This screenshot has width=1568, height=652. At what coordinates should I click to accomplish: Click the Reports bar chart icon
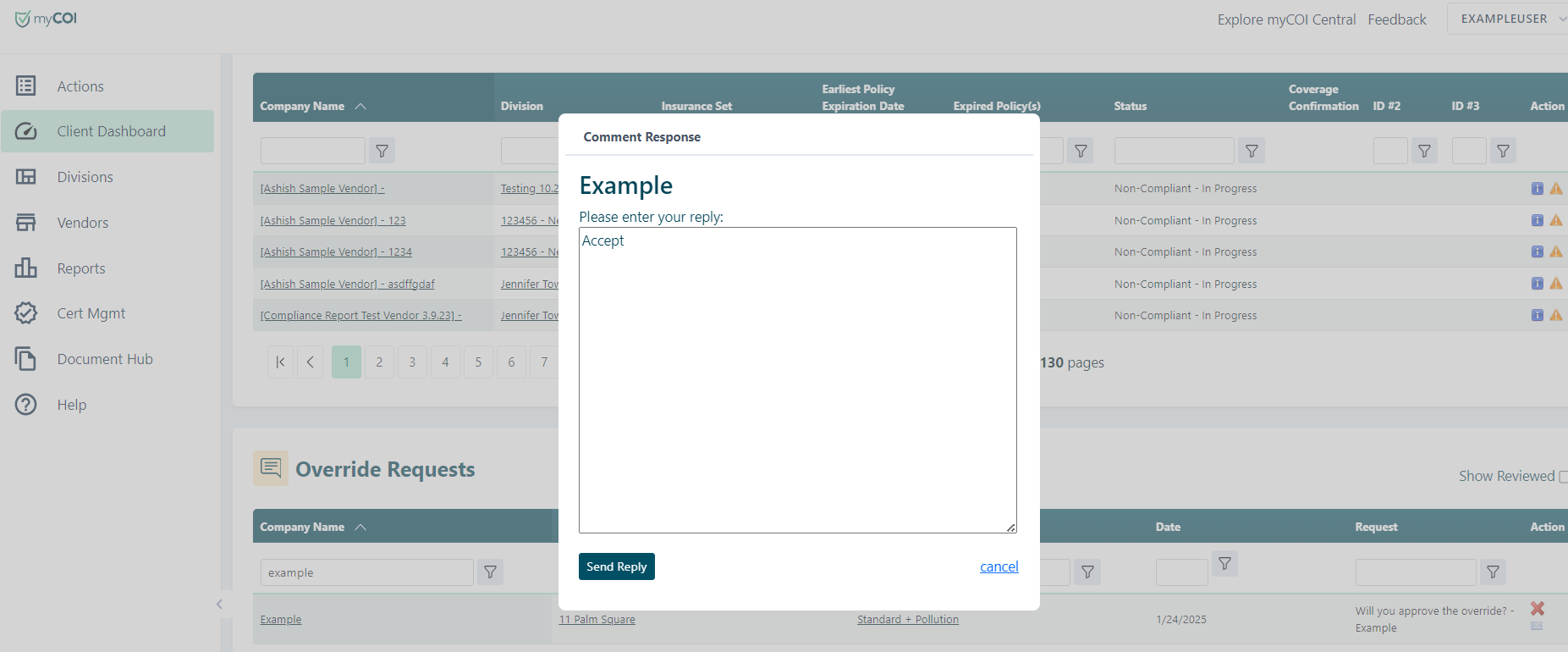26,268
